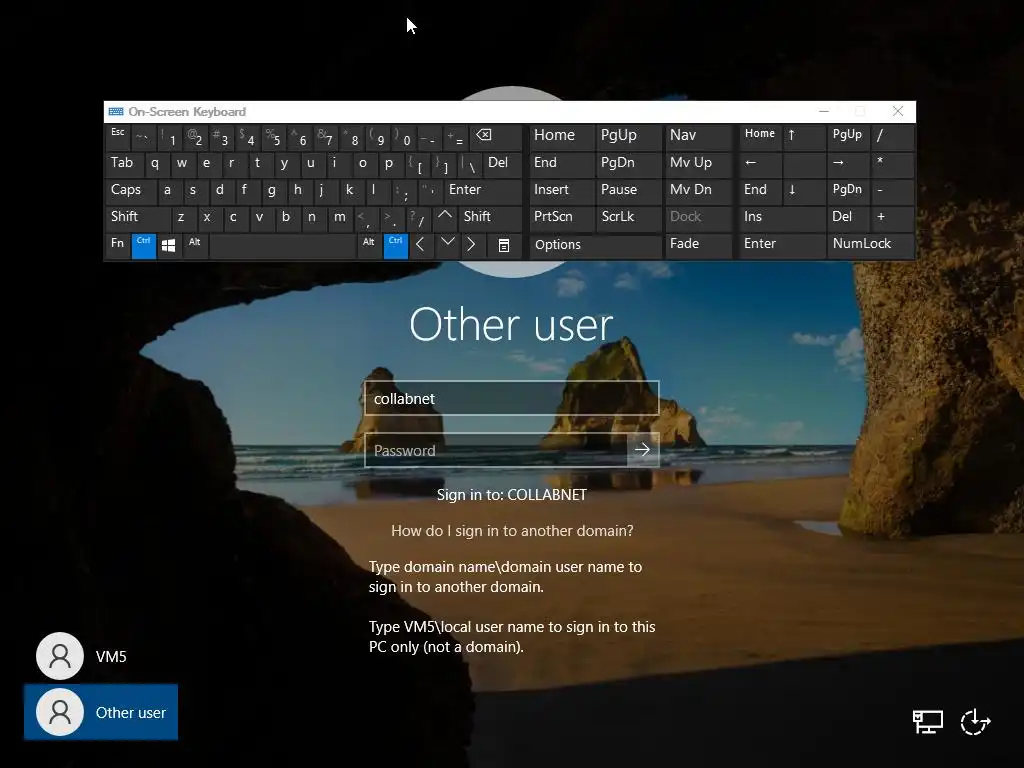Click the numpad Enter key
Viewport: 1024px width, 768px height.
pos(782,246)
